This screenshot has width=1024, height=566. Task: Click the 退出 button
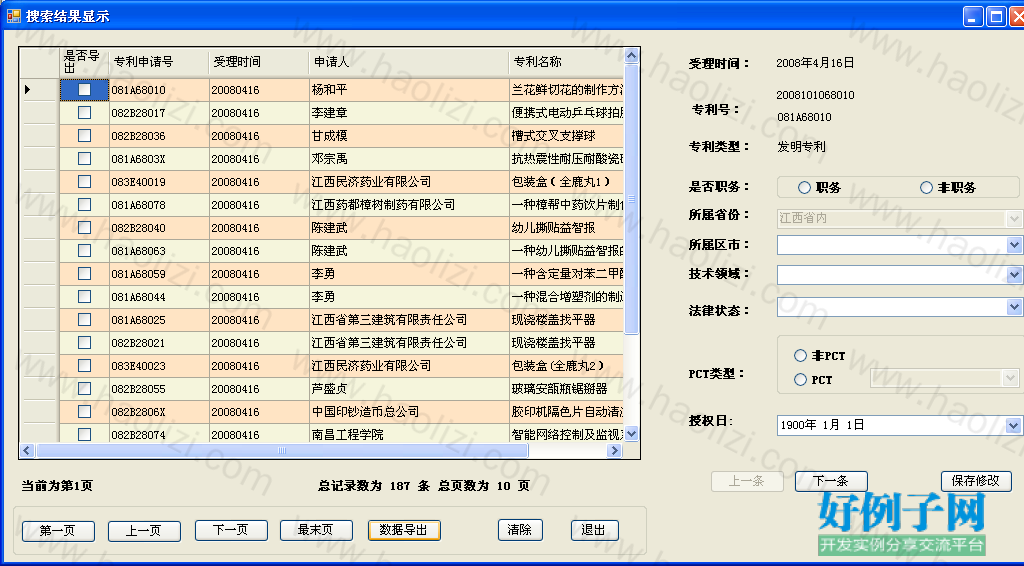(x=594, y=530)
